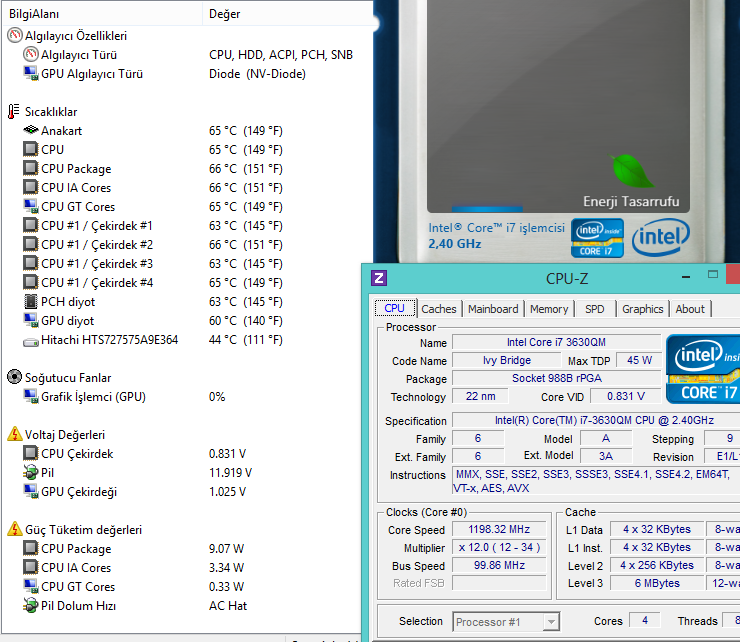Click the Bus Speed value 99.86 MHz

tap(499, 565)
